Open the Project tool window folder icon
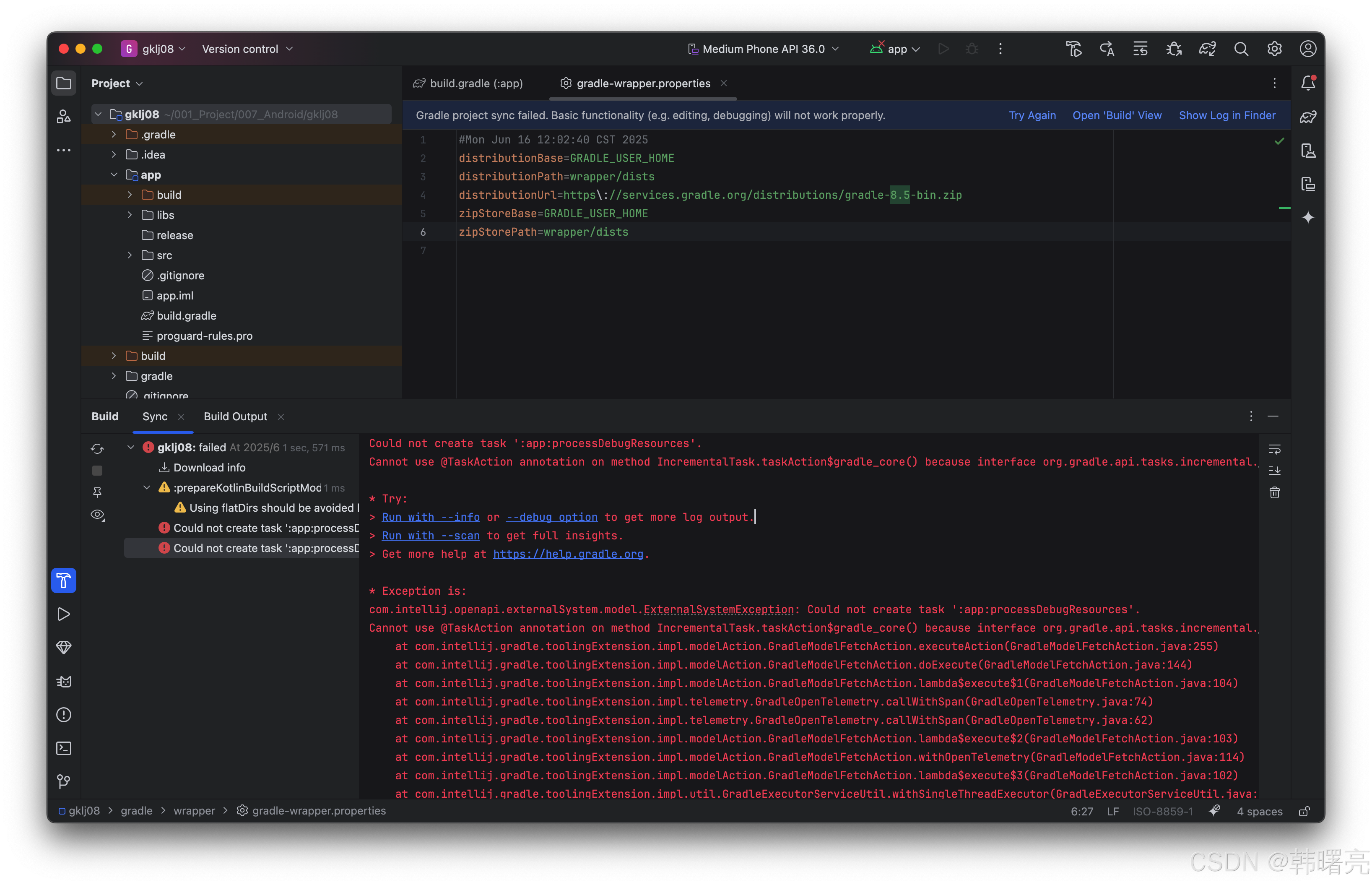Viewport: 1372px width, 885px height. point(64,83)
